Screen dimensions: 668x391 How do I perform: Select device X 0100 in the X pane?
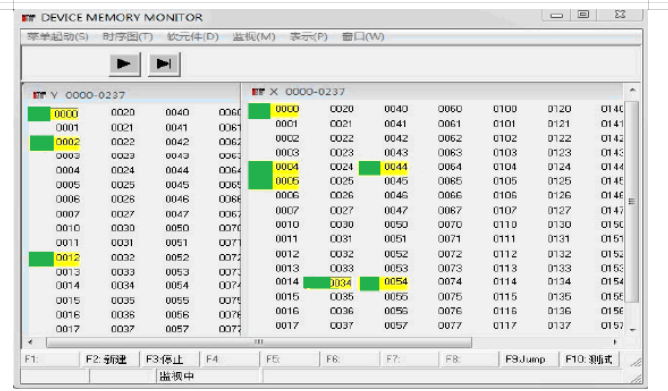505,109
